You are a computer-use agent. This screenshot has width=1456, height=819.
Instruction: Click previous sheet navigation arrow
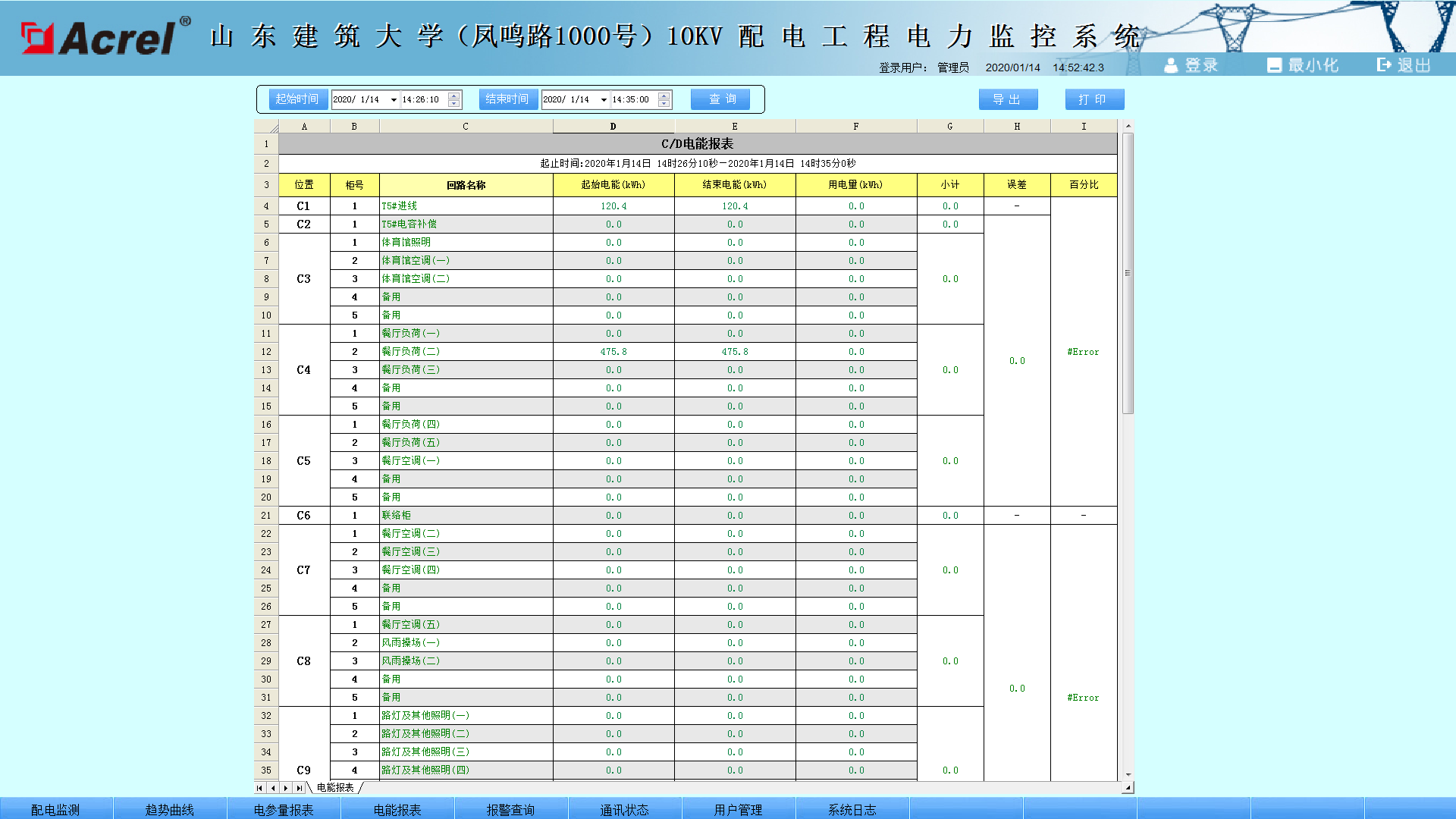273,788
